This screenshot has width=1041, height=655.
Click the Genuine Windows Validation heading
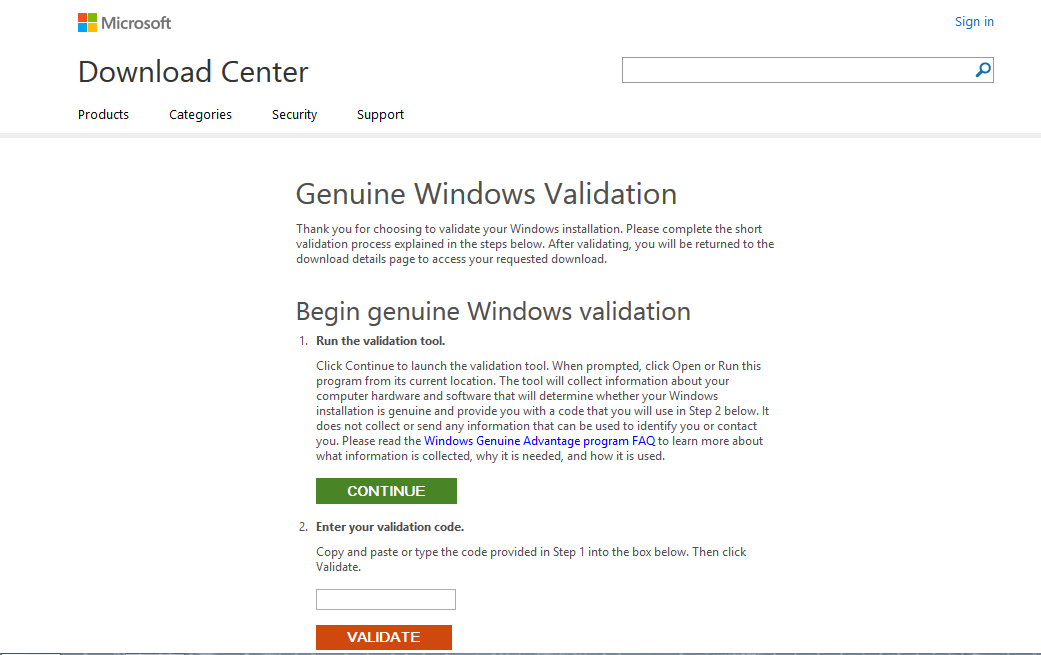click(x=486, y=194)
